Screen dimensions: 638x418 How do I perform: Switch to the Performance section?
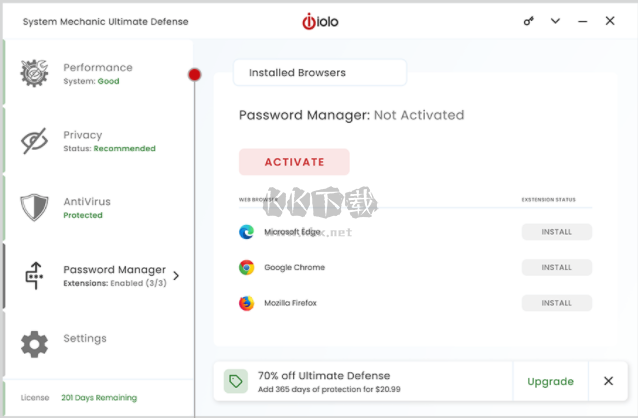98,73
